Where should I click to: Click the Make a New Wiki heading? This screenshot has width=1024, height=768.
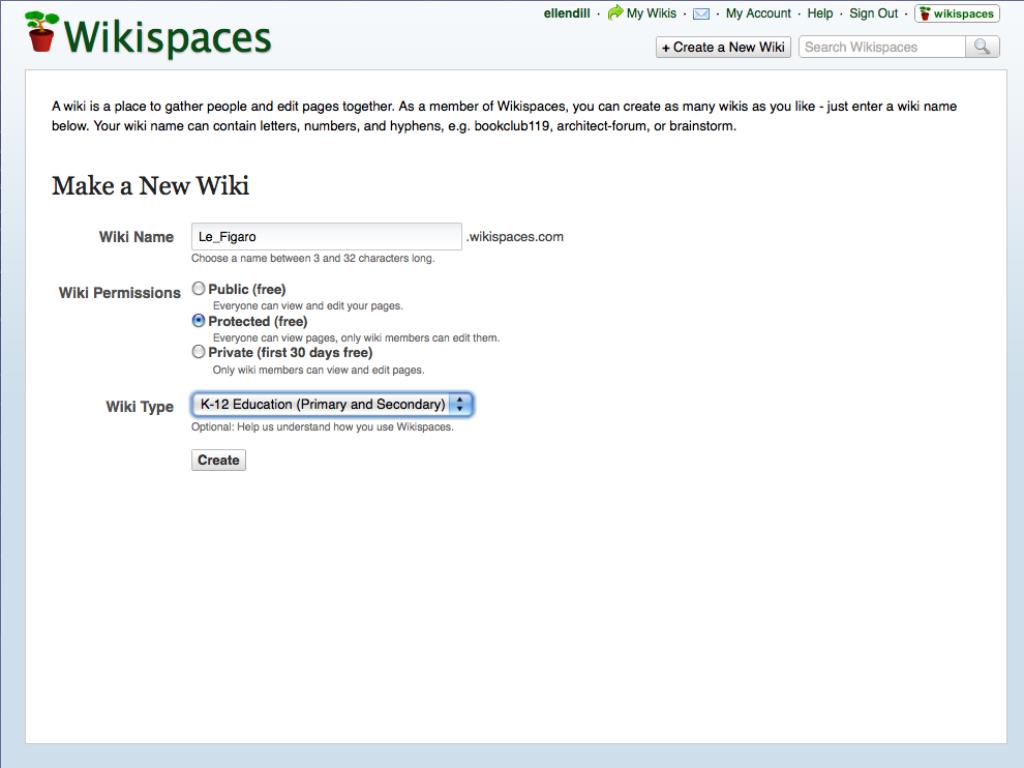click(x=150, y=185)
